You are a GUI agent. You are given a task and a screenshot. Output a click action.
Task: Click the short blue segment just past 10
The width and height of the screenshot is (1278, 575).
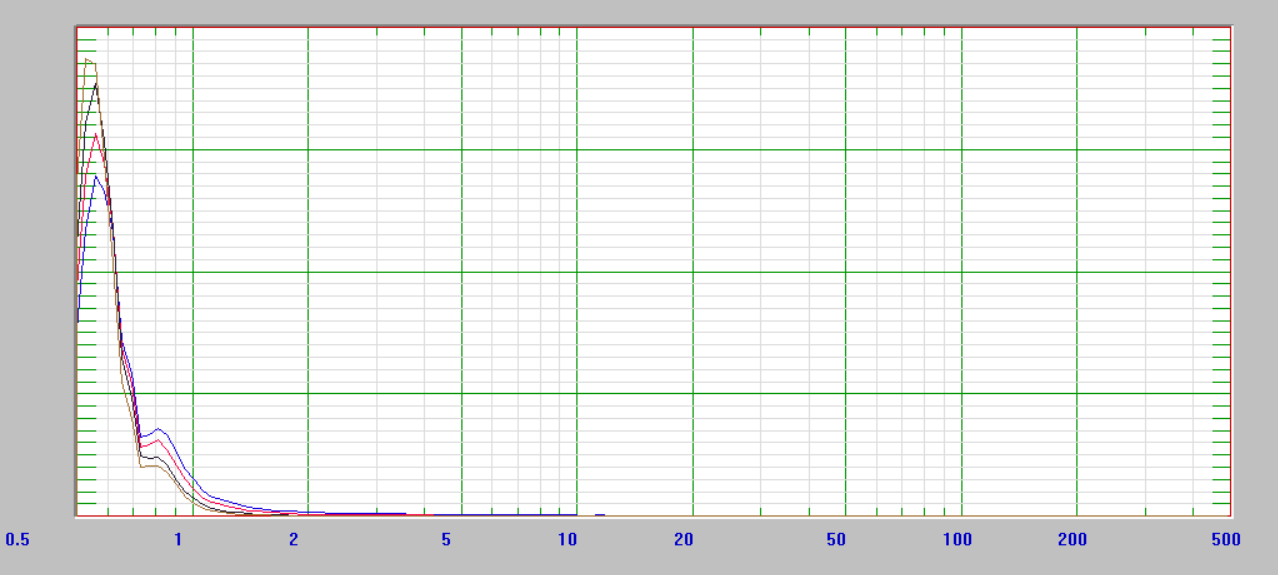coord(600,515)
